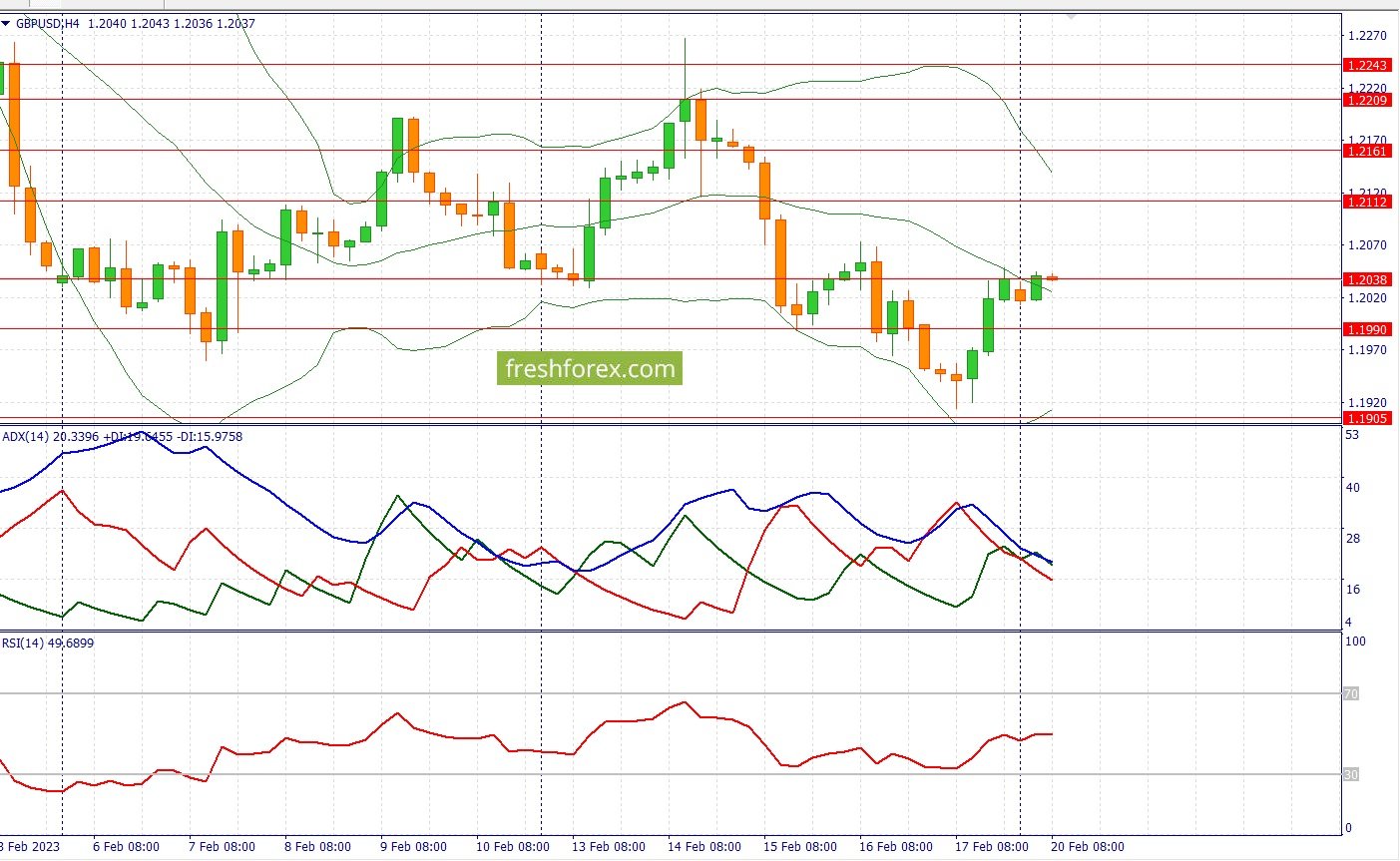Select the red 1.1905 price level label
1400x861 pixels.
point(1366,418)
